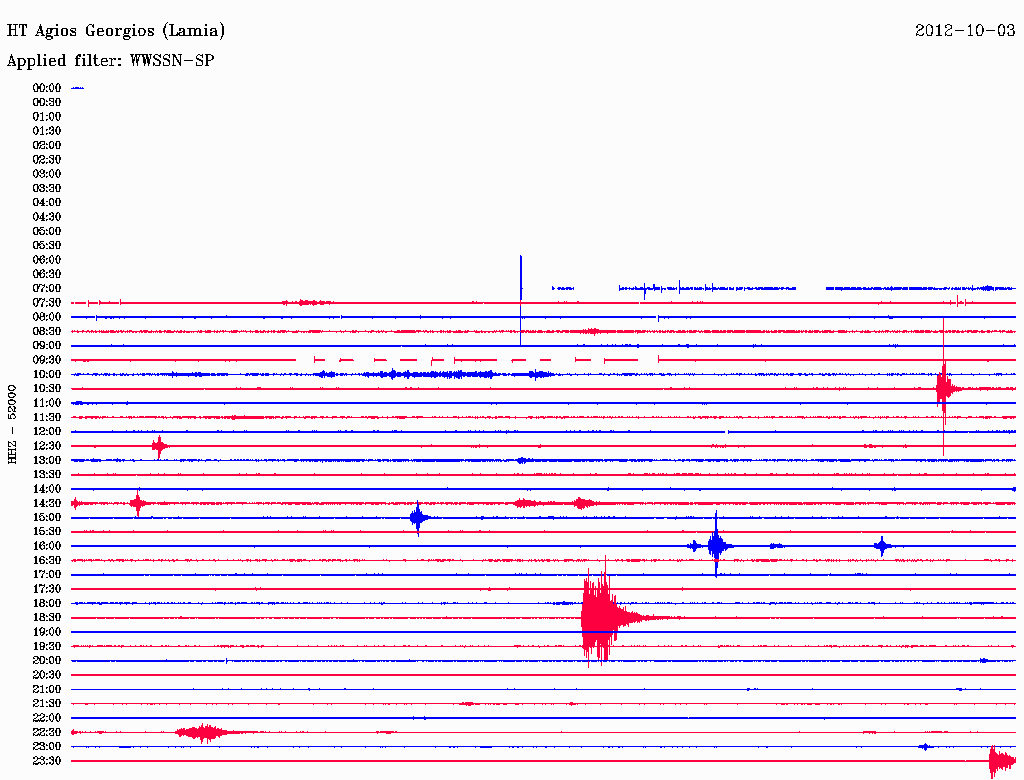The height and width of the screenshot is (780, 1024).
Task: Click the 13:00 time label
Action: coord(47,460)
